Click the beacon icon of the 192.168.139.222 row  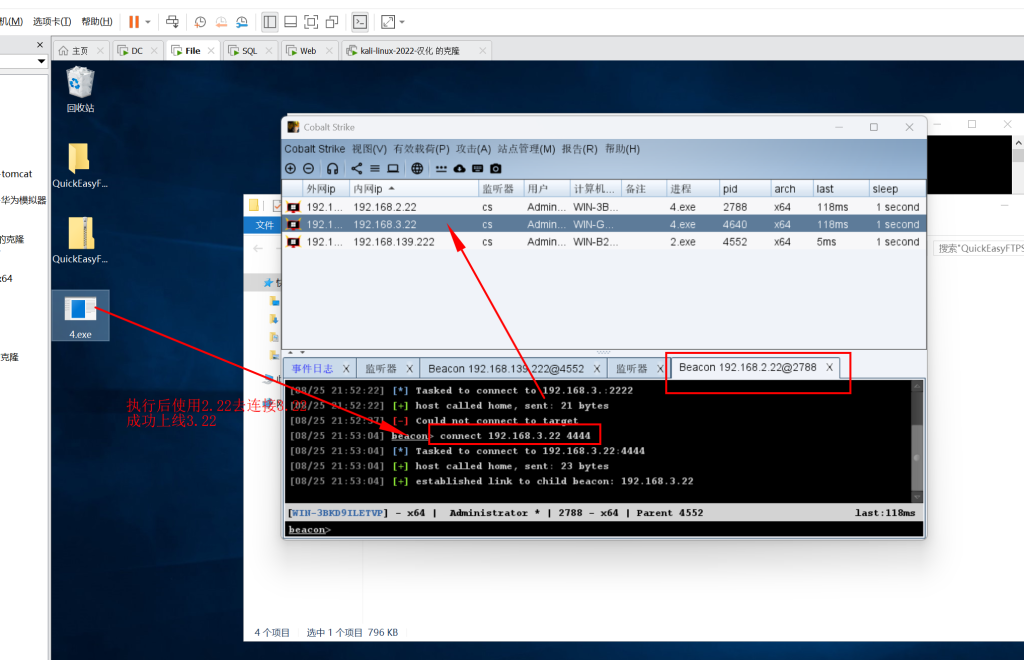(x=294, y=242)
